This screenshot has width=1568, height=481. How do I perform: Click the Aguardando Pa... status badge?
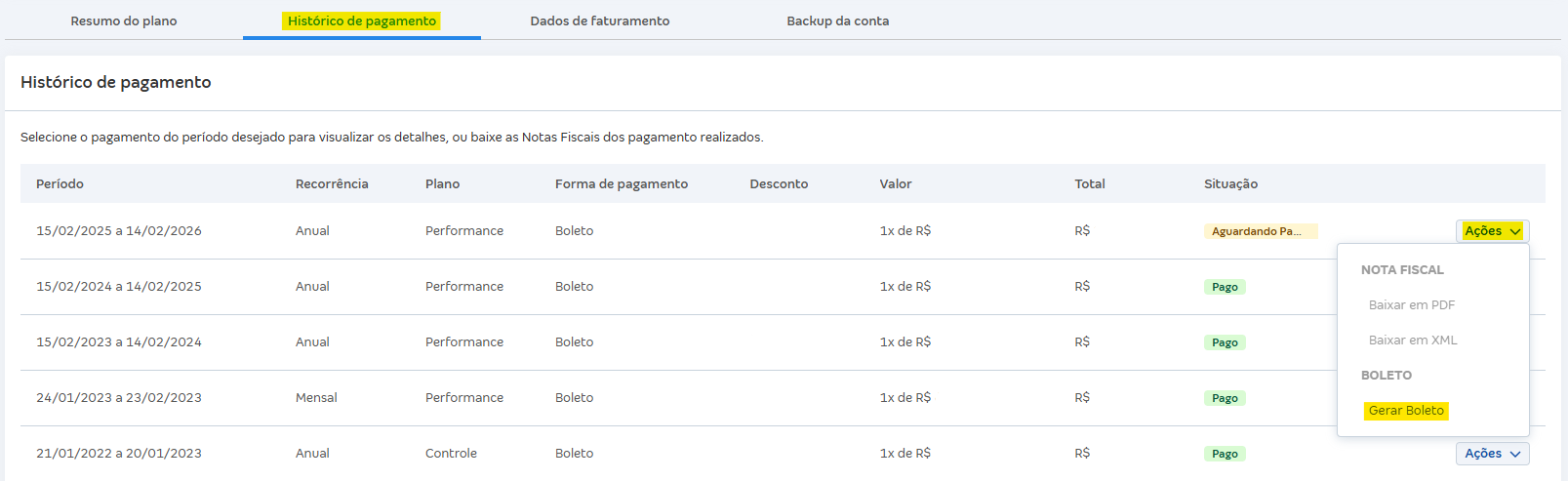[x=1260, y=231]
